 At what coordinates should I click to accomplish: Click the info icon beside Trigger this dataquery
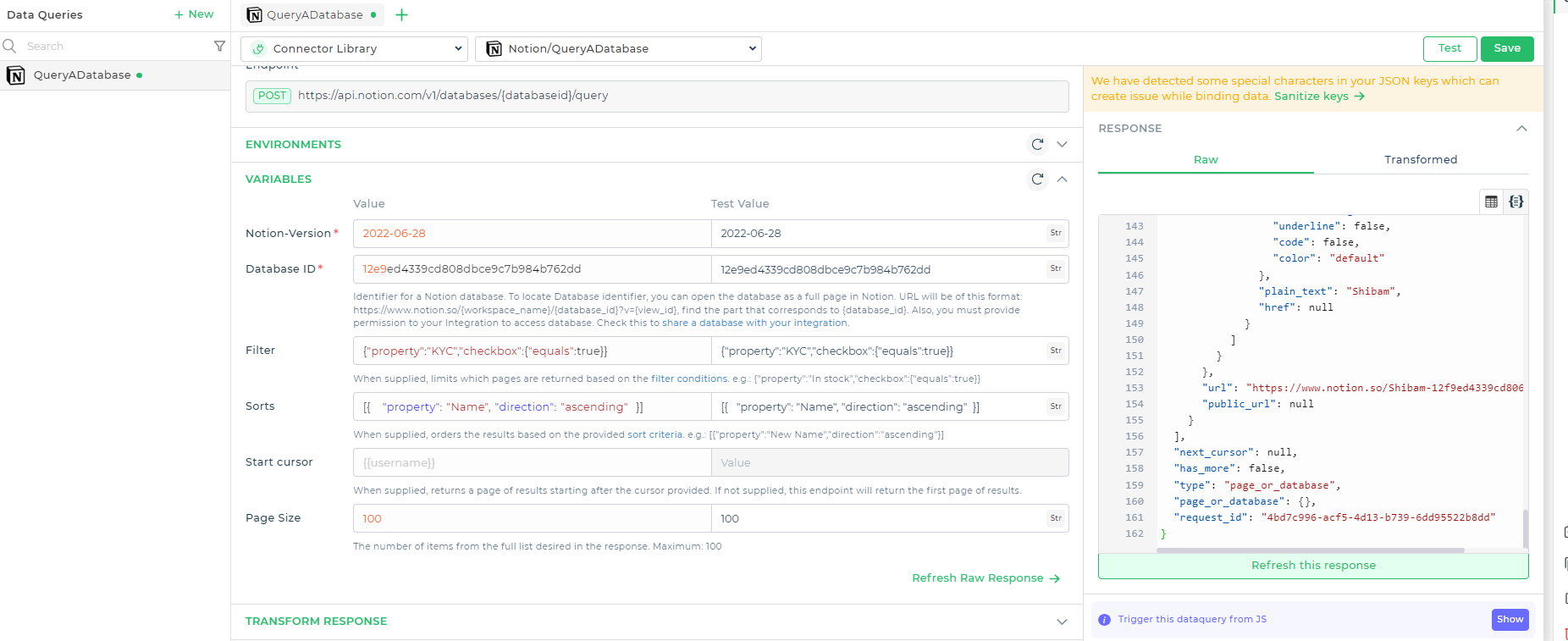(1104, 620)
